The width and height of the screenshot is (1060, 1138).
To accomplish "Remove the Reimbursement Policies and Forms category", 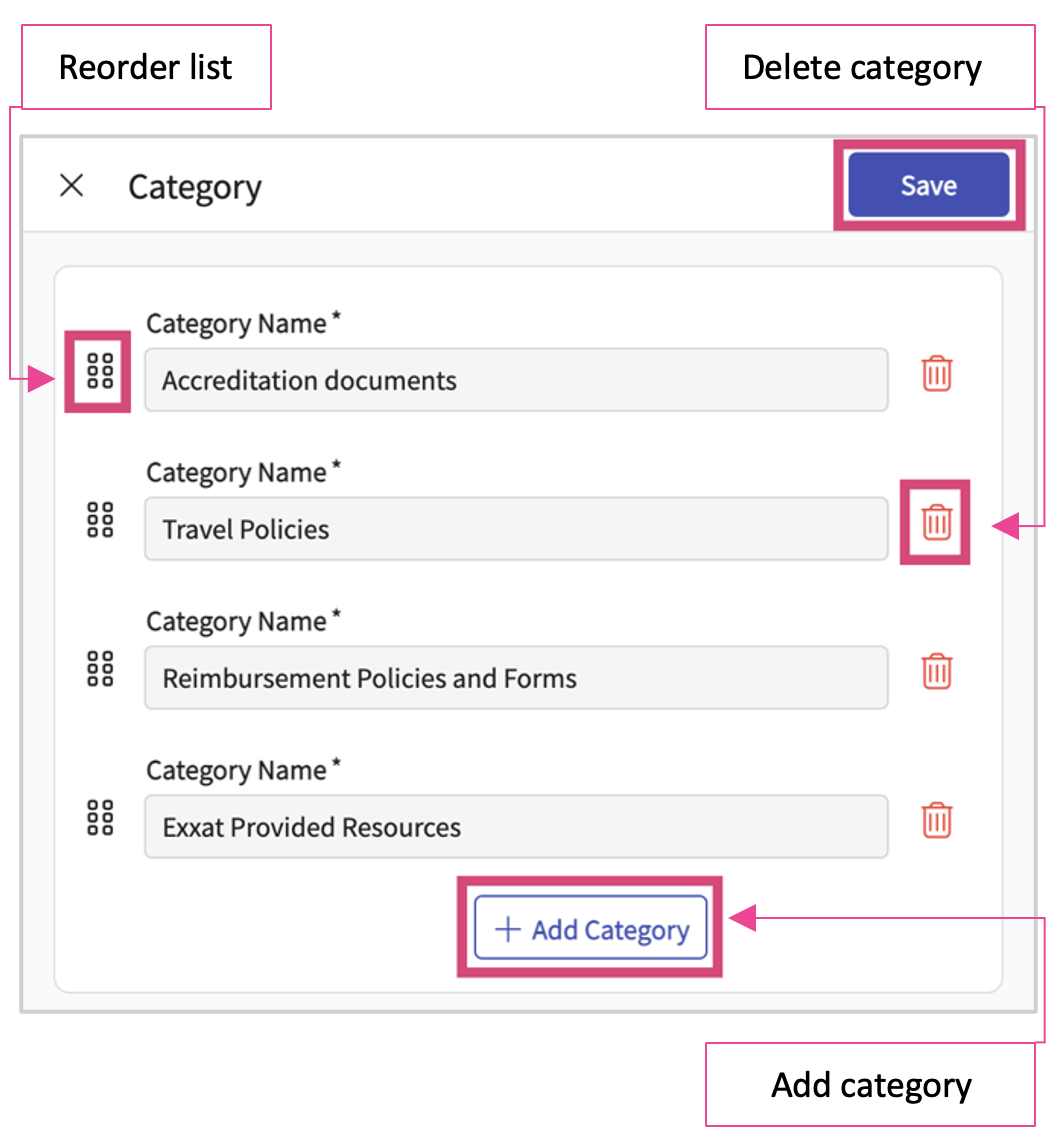I will (x=937, y=670).
